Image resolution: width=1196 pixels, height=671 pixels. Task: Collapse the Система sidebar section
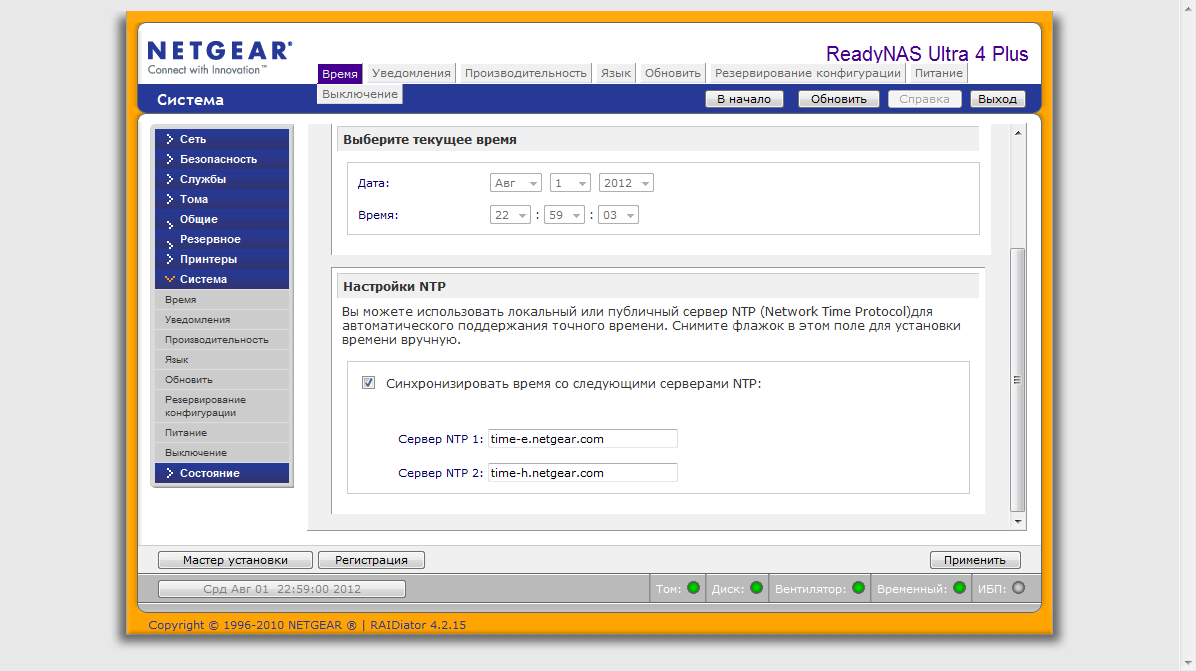coord(222,279)
